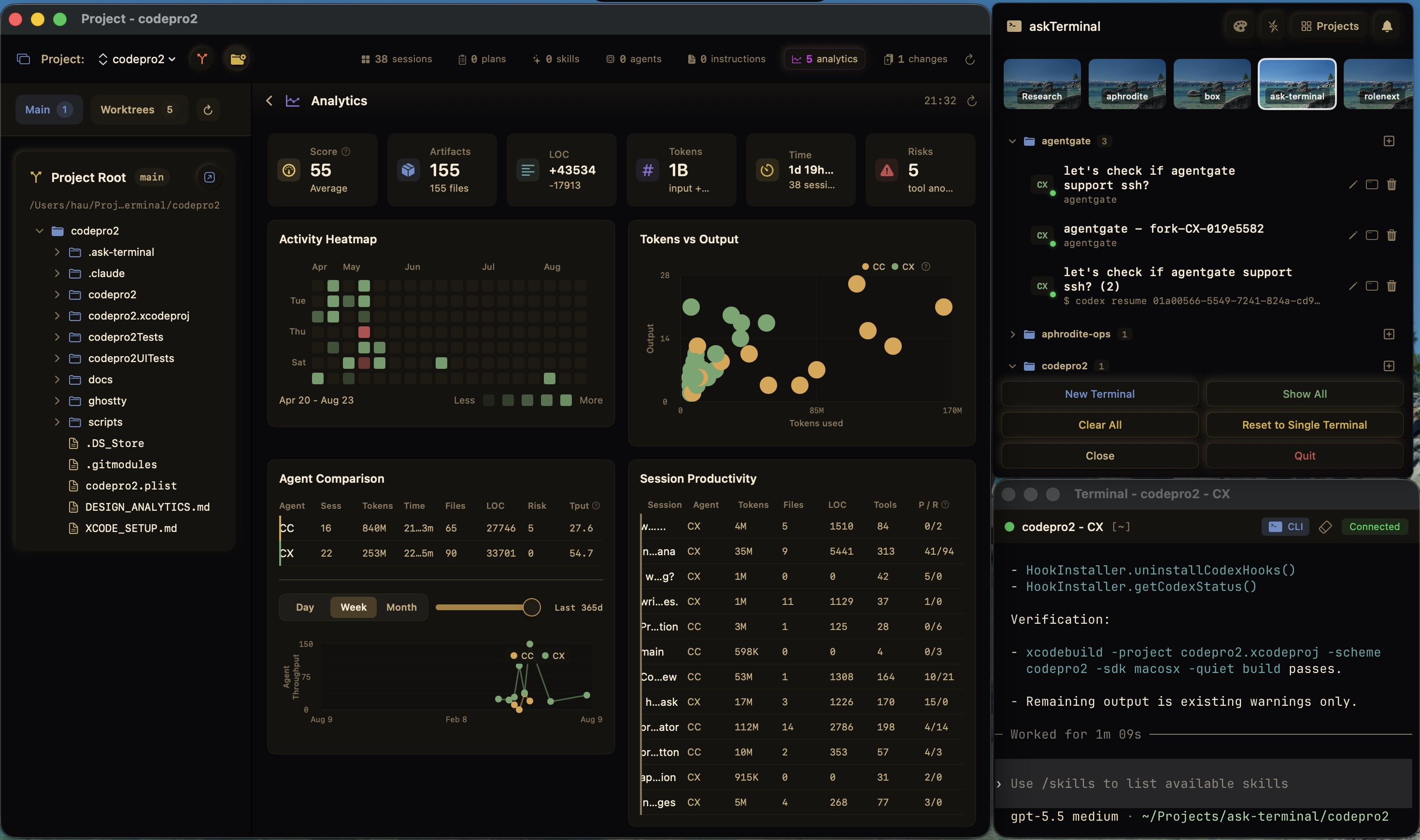The height and width of the screenshot is (840, 1420).
Task: Edit the 'agentgate support ssh?' session name
Action: click(x=1353, y=184)
